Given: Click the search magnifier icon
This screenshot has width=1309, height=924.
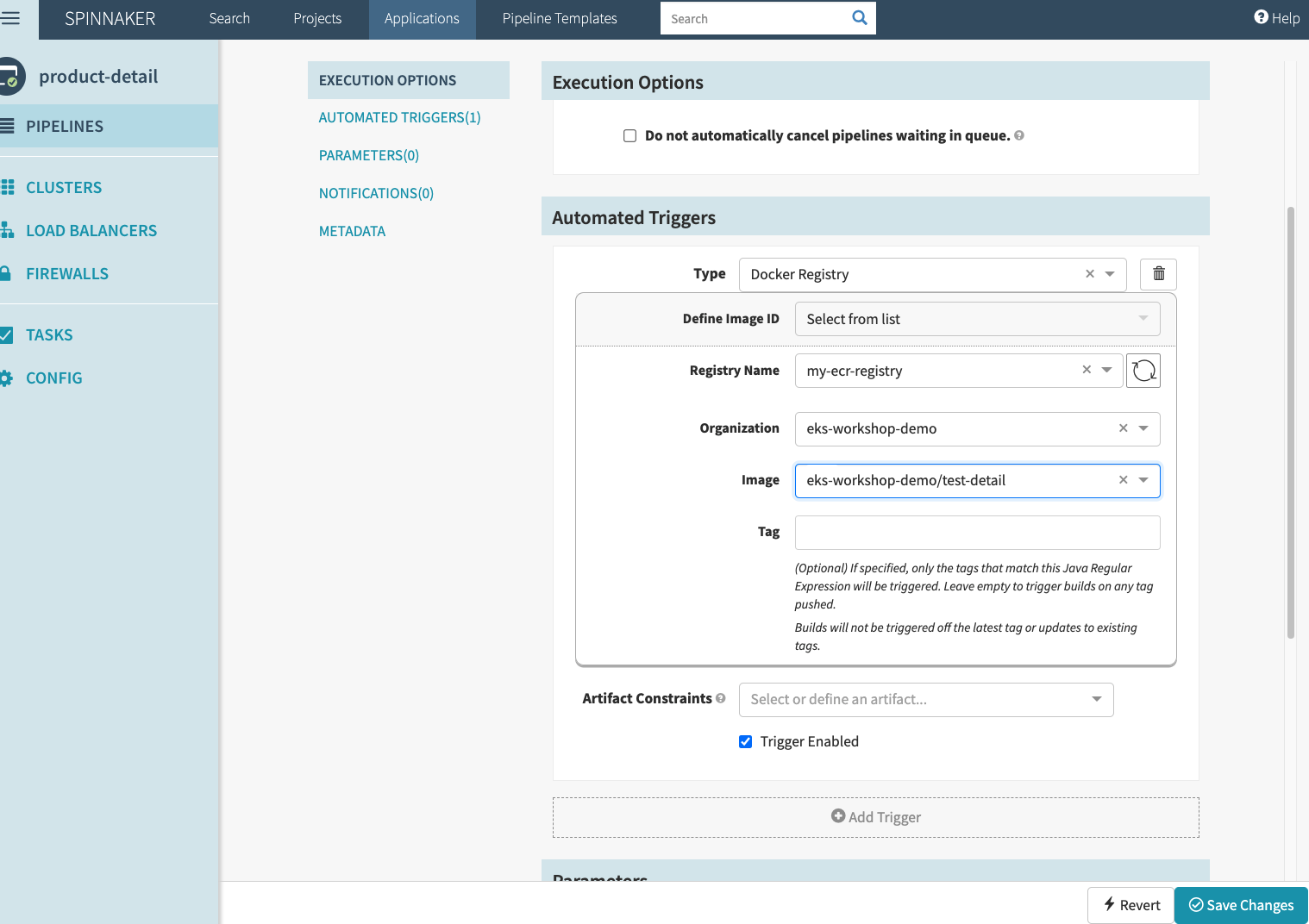Looking at the screenshot, I should click(x=859, y=17).
